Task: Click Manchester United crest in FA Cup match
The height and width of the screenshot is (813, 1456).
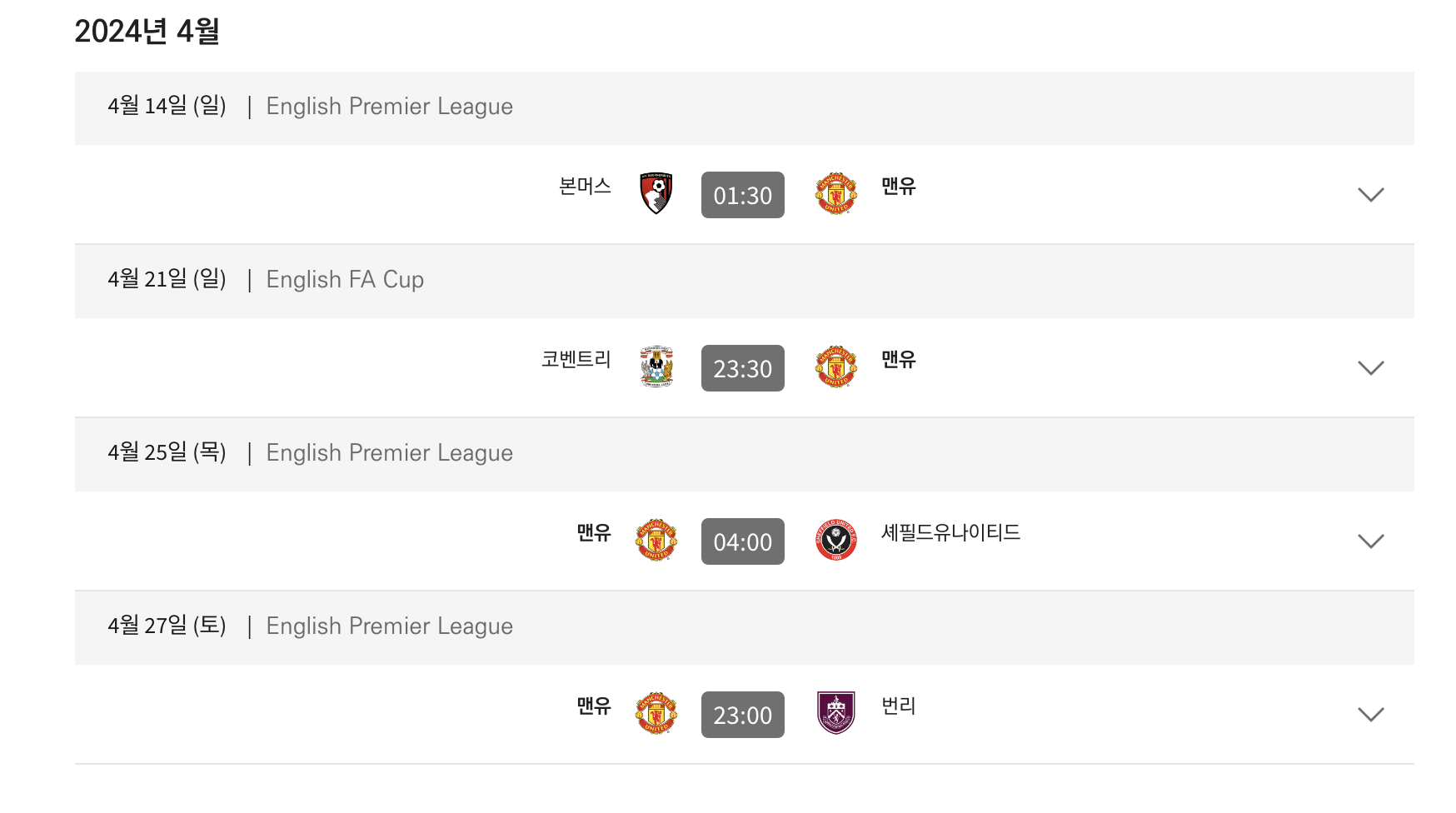Action: tap(836, 367)
